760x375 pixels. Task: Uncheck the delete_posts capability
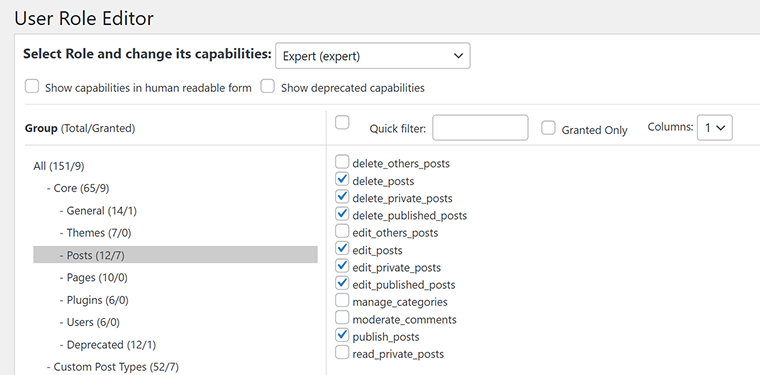pyautogui.click(x=342, y=179)
